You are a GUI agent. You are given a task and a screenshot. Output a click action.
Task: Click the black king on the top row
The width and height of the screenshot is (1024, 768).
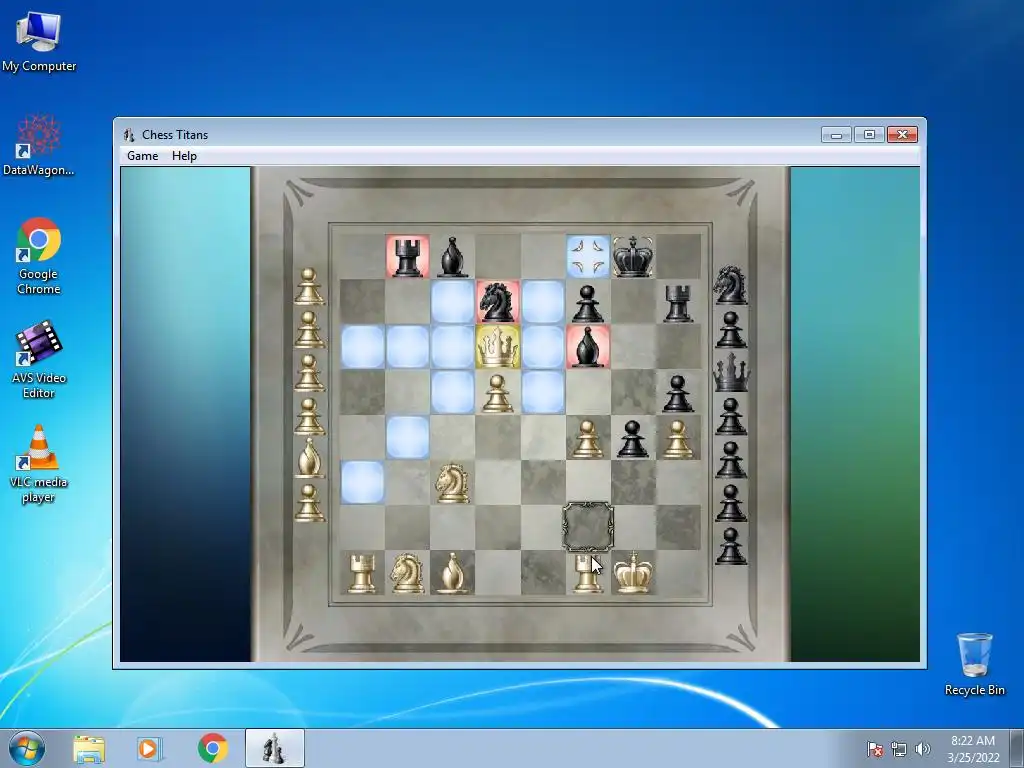coord(633,257)
